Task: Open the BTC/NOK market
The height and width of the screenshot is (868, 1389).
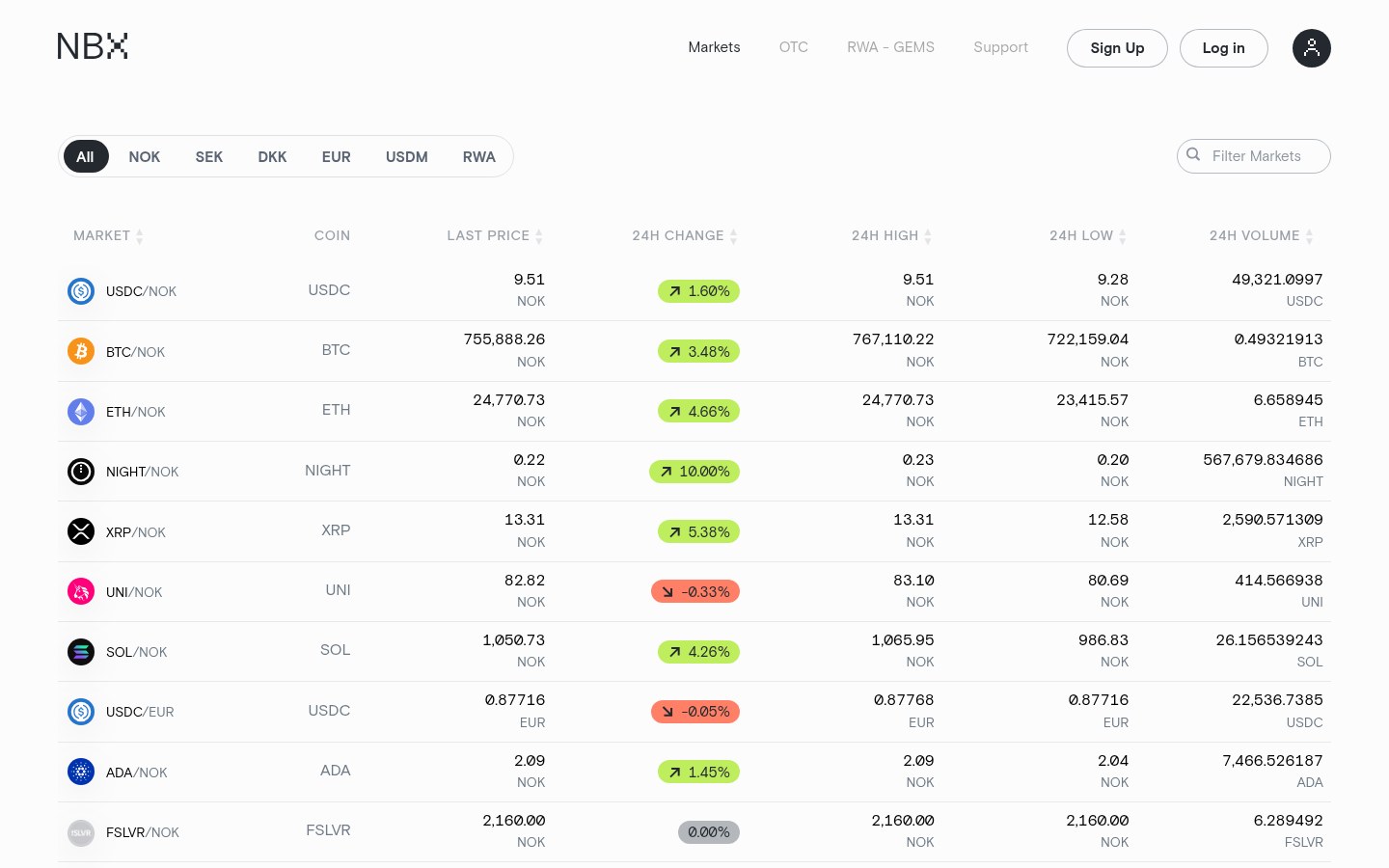Action: pos(135,352)
